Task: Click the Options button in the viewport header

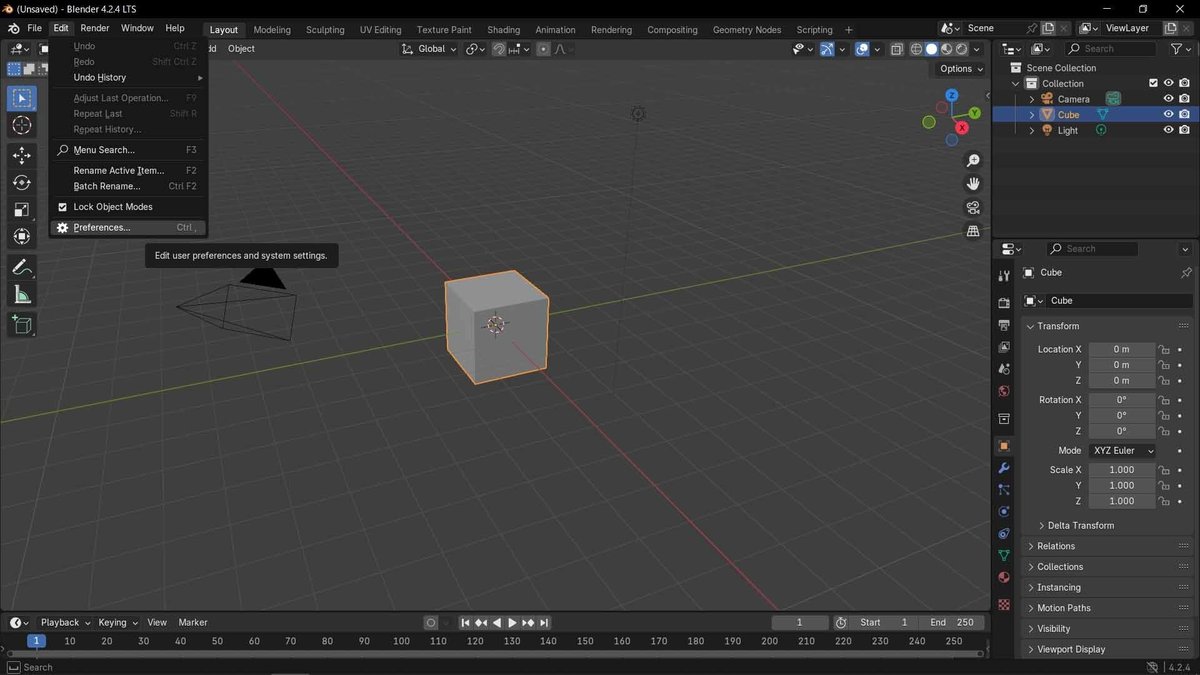Action: pos(957,68)
